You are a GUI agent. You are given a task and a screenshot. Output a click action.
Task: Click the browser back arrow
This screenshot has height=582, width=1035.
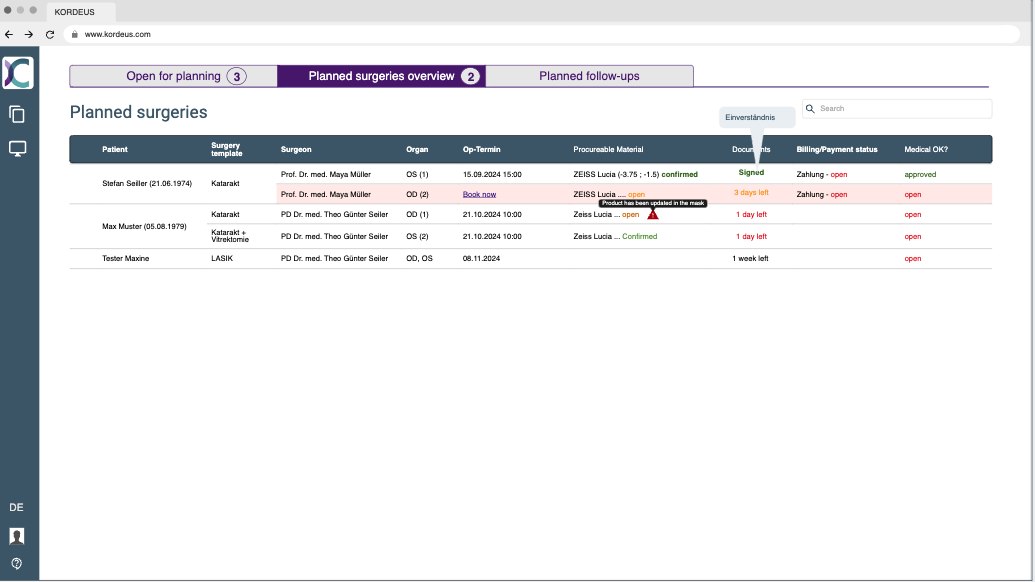point(10,34)
